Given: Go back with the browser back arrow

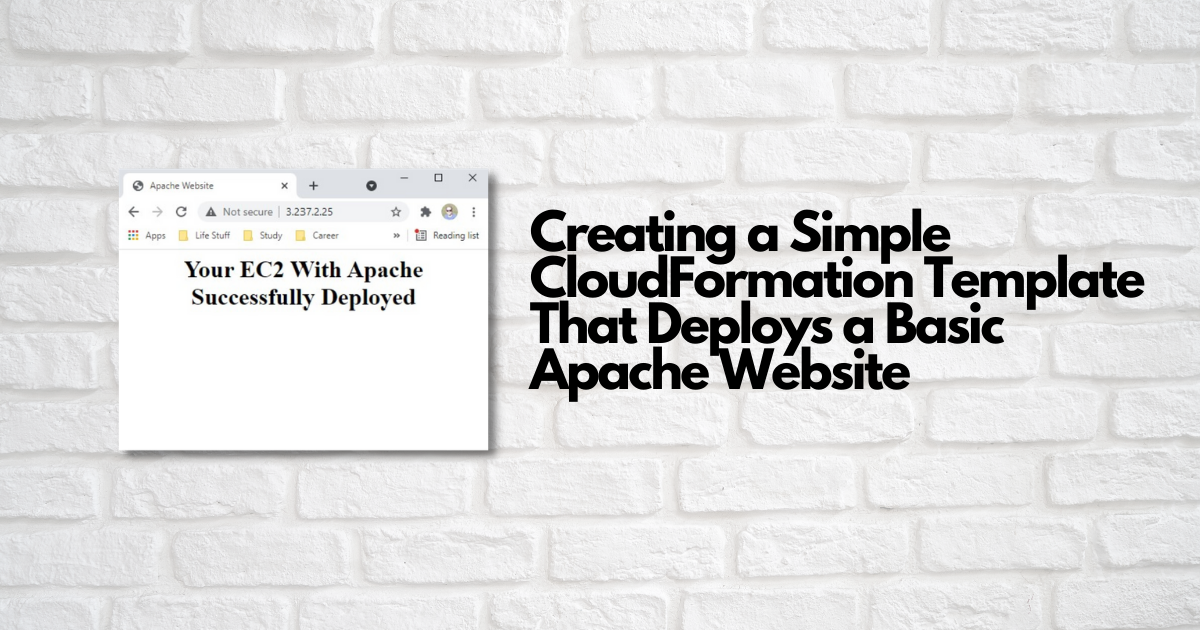Looking at the screenshot, I should 134,212.
